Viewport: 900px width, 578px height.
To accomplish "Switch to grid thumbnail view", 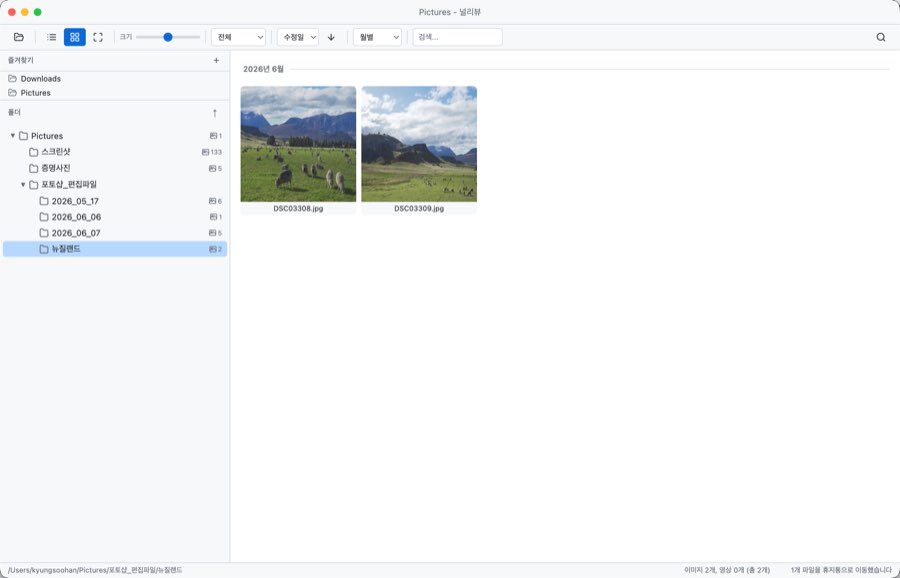I will [75, 37].
